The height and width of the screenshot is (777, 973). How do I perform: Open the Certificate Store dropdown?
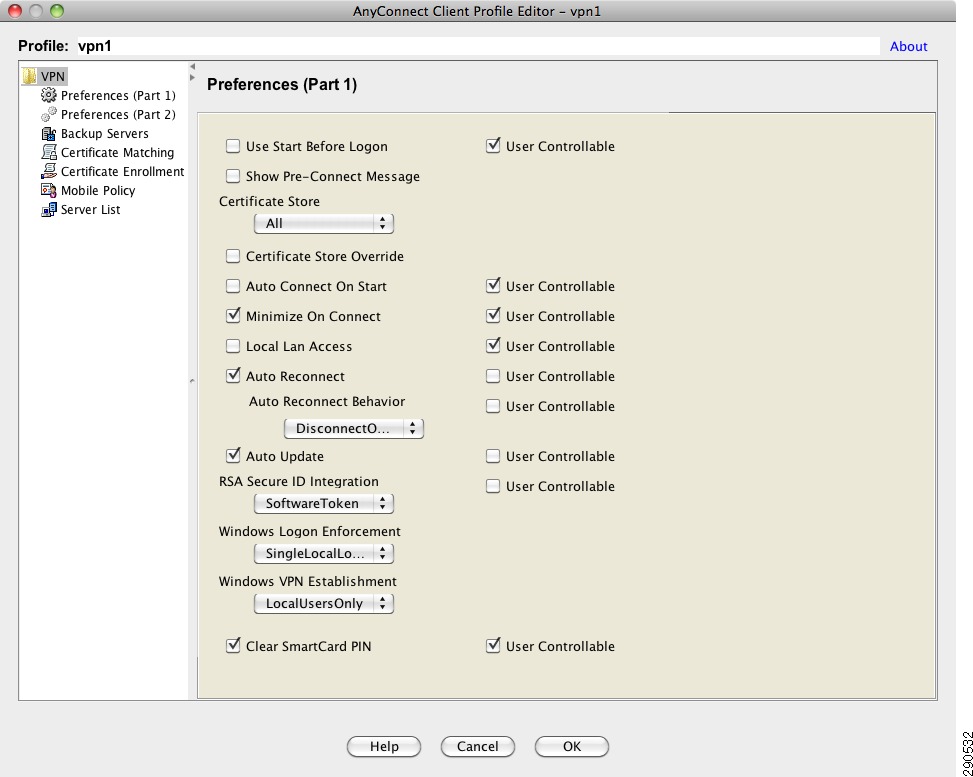324,223
